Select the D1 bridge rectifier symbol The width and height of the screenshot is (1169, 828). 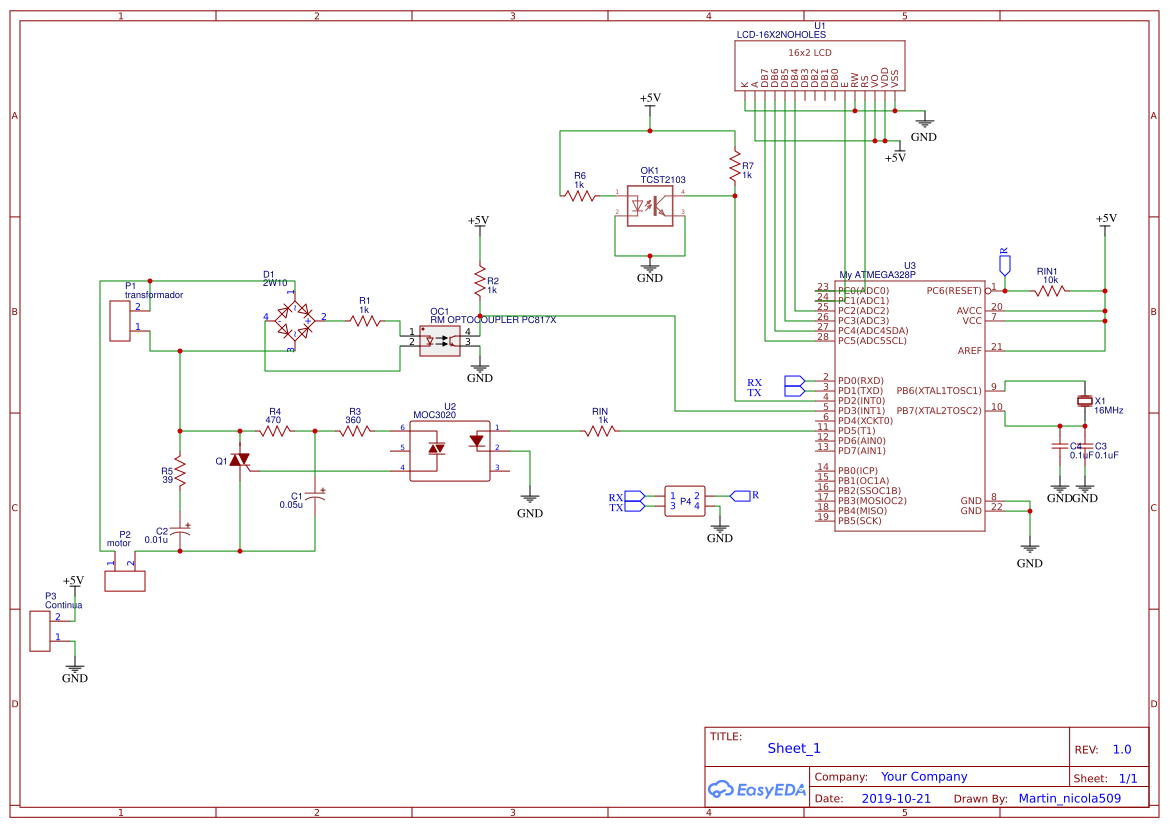coord(294,320)
